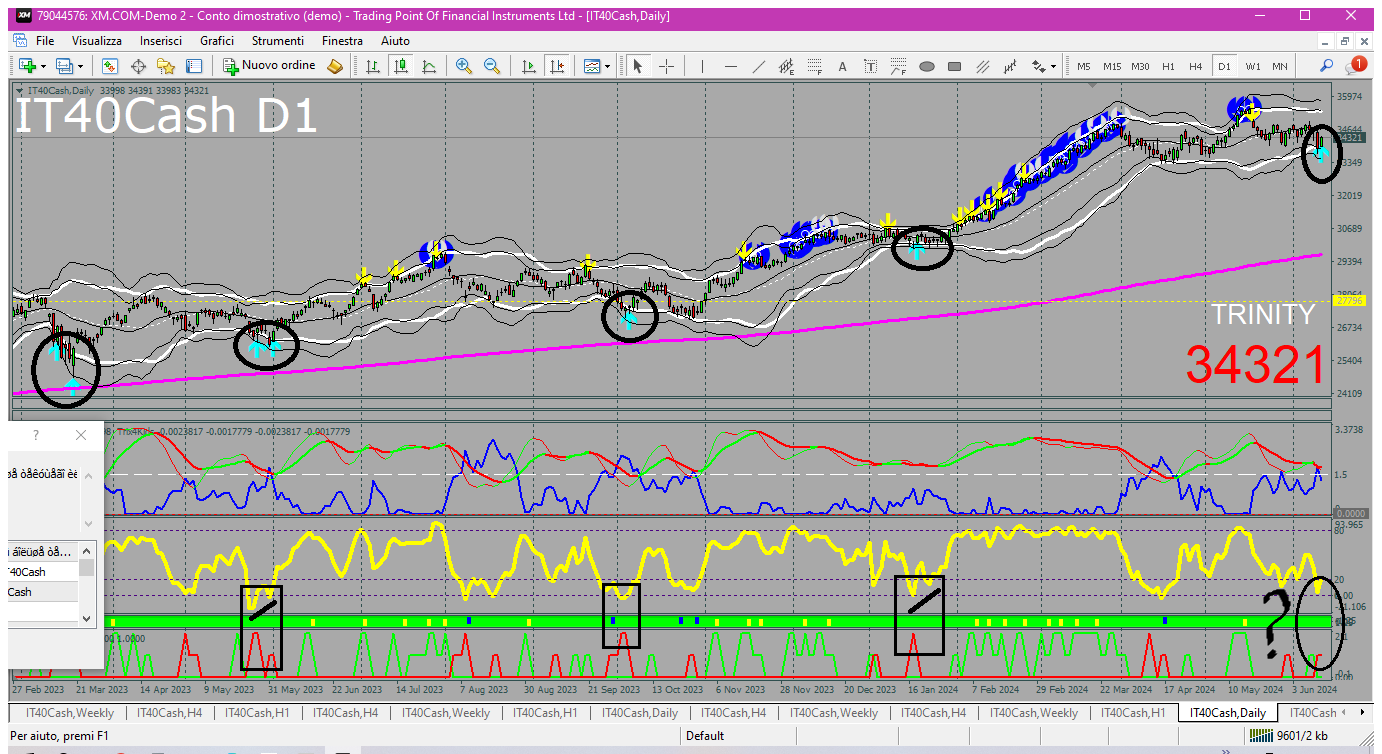Switch chart to bar chart
Viewport: 1382px width, 754px height.
click(x=373, y=66)
